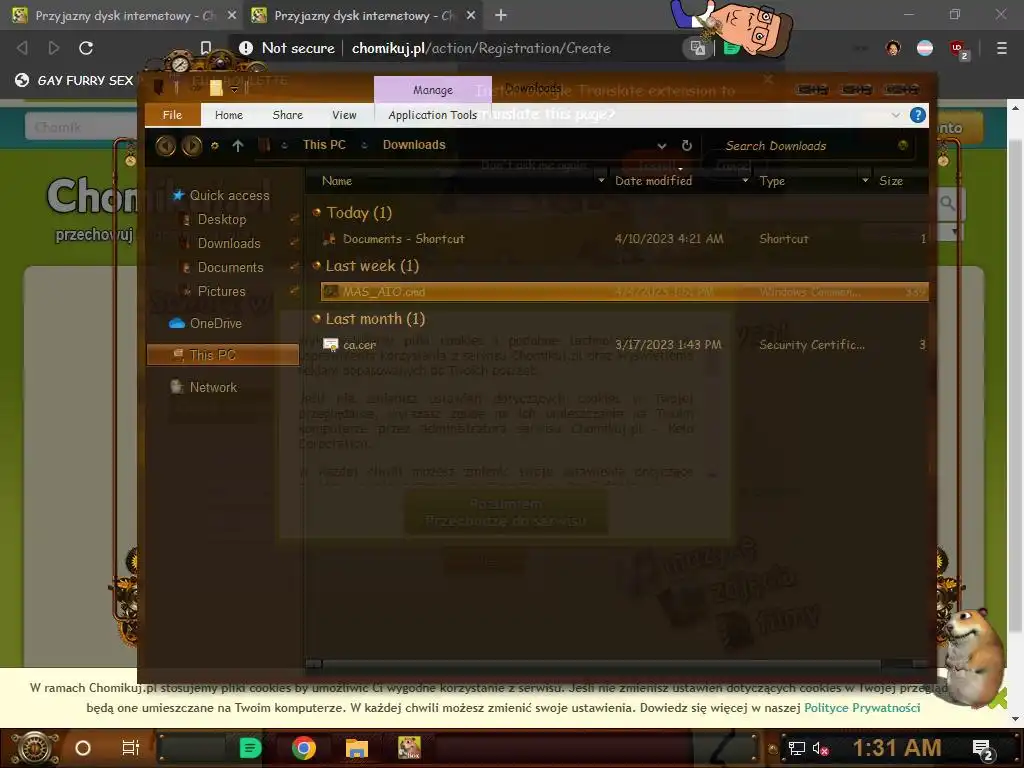Open the Type column filter dropdown

pyautogui.click(x=865, y=180)
